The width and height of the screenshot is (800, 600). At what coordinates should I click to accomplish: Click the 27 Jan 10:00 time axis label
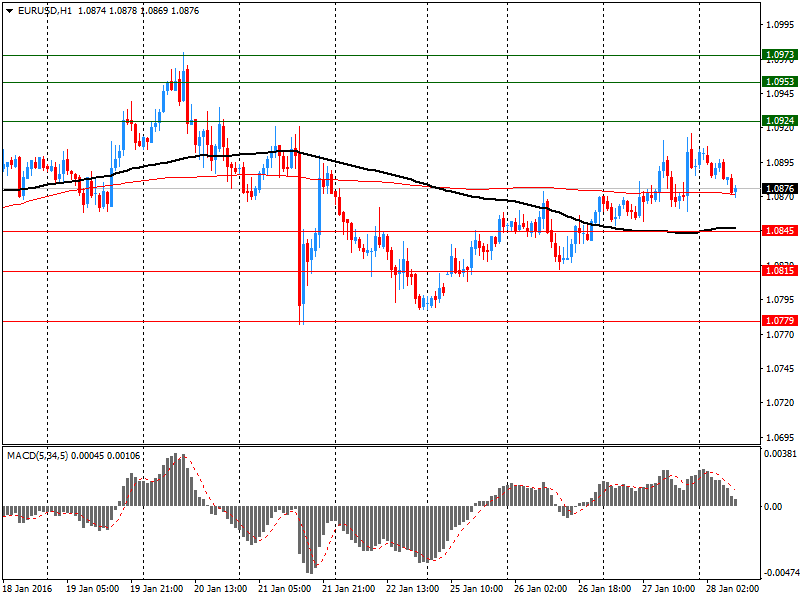668,588
